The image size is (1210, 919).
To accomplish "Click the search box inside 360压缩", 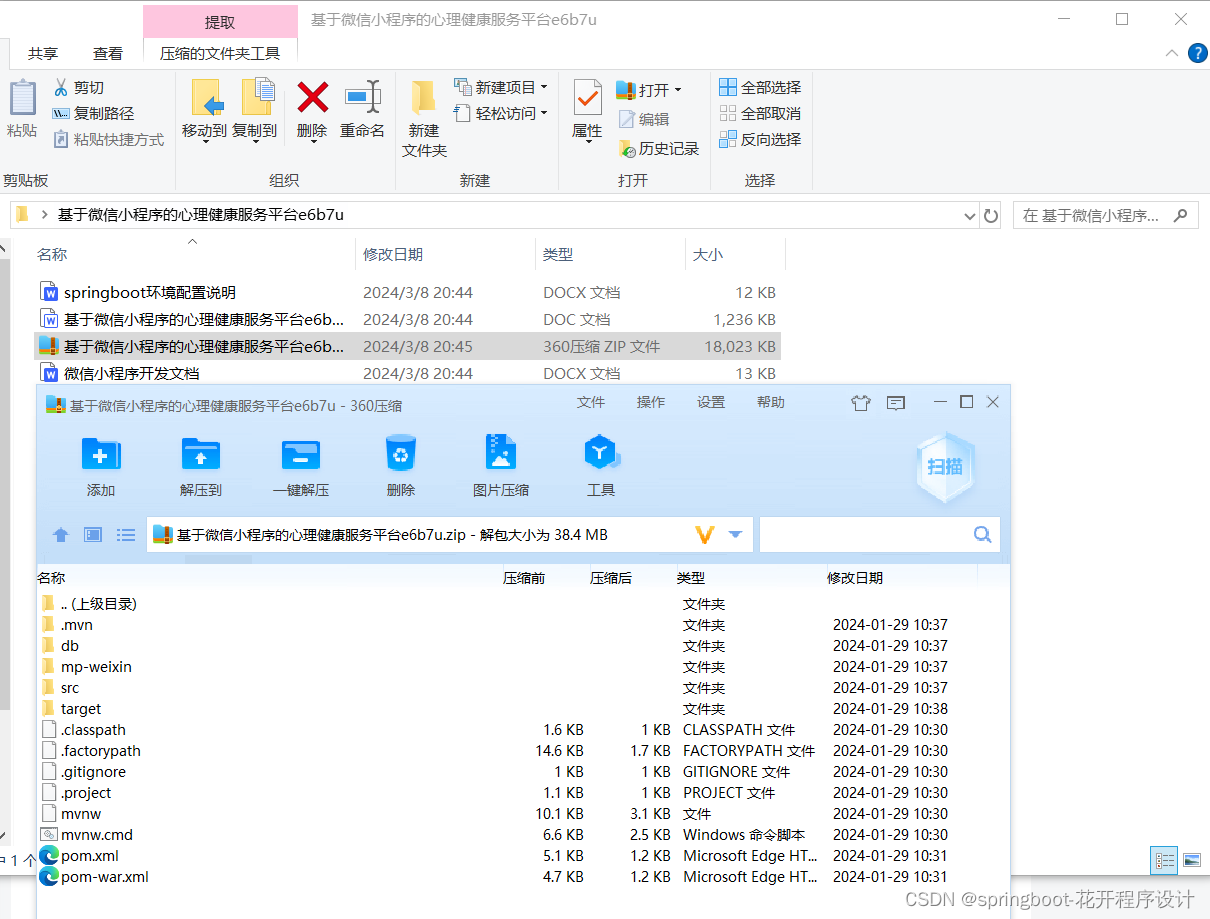I will [x=870, y=534].
